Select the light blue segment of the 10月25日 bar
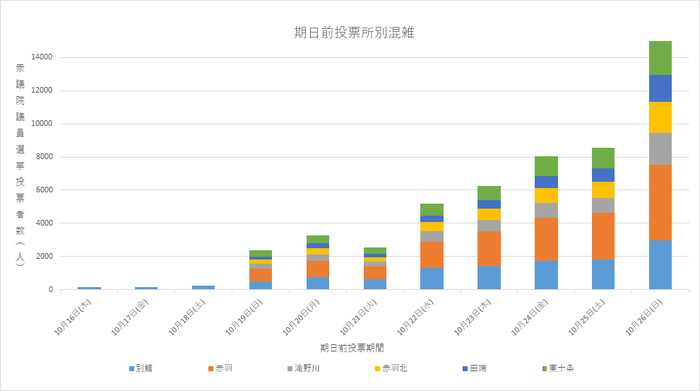This screenshot has width=700, height=391. pyautogui.click(x=603, y=275)
